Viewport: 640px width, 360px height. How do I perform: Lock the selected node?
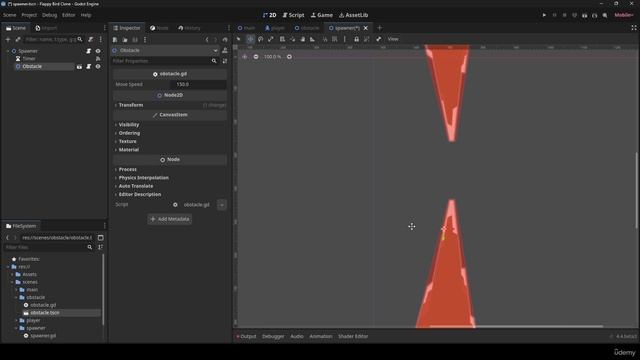coord(356,39)
